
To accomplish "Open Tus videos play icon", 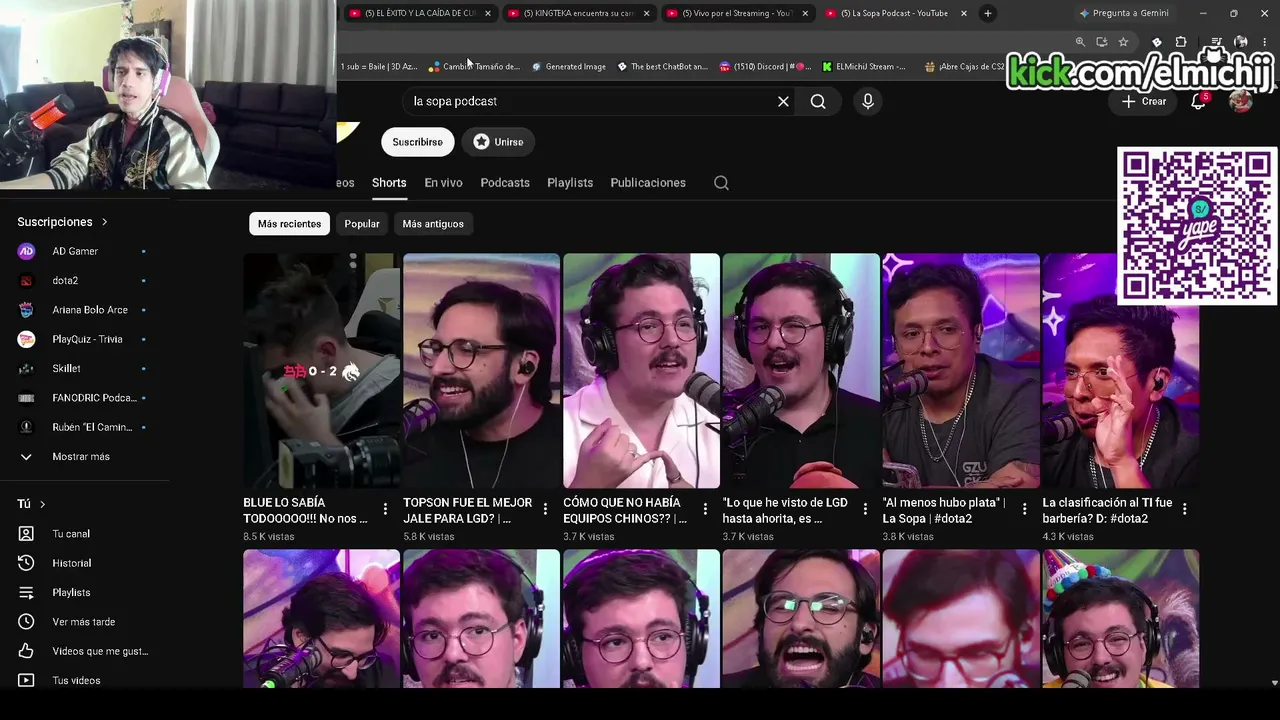I will coord(27,681).
